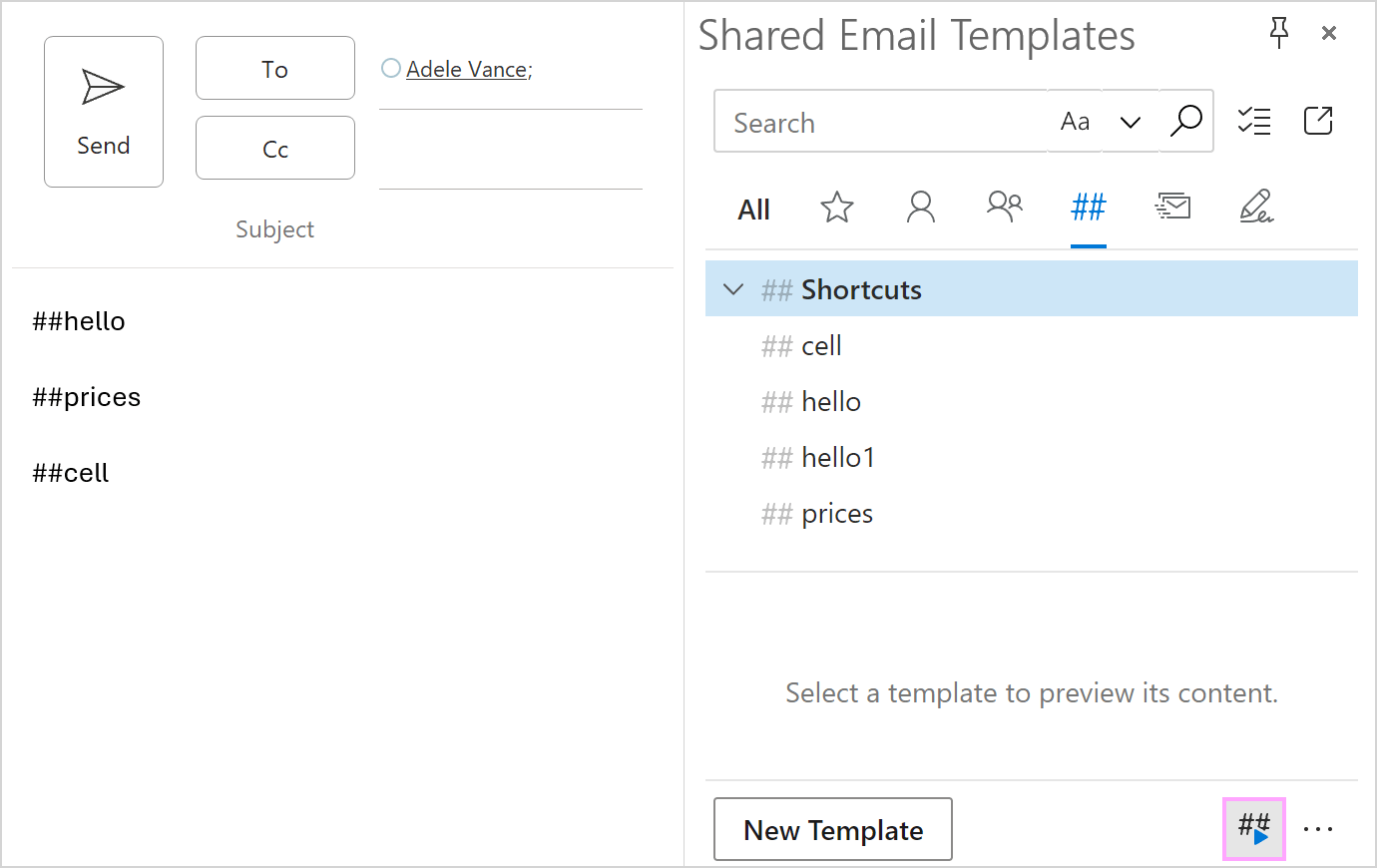This screenshot has width=1377, height=868.
Task: Open the Cc recipients picker
Action: (275, 148)
